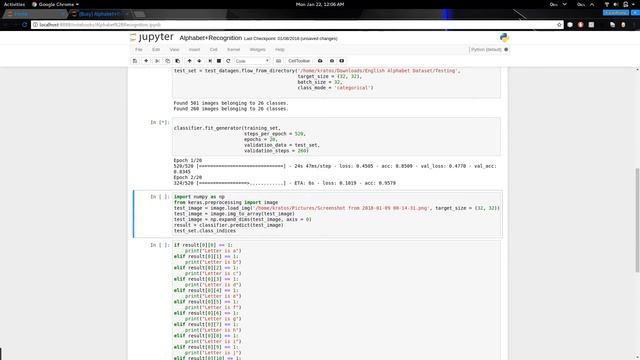Screen dimensions: 640x360
Task: Restart the kernel with the circular arrow icon
Action: (x=228, y=61)
